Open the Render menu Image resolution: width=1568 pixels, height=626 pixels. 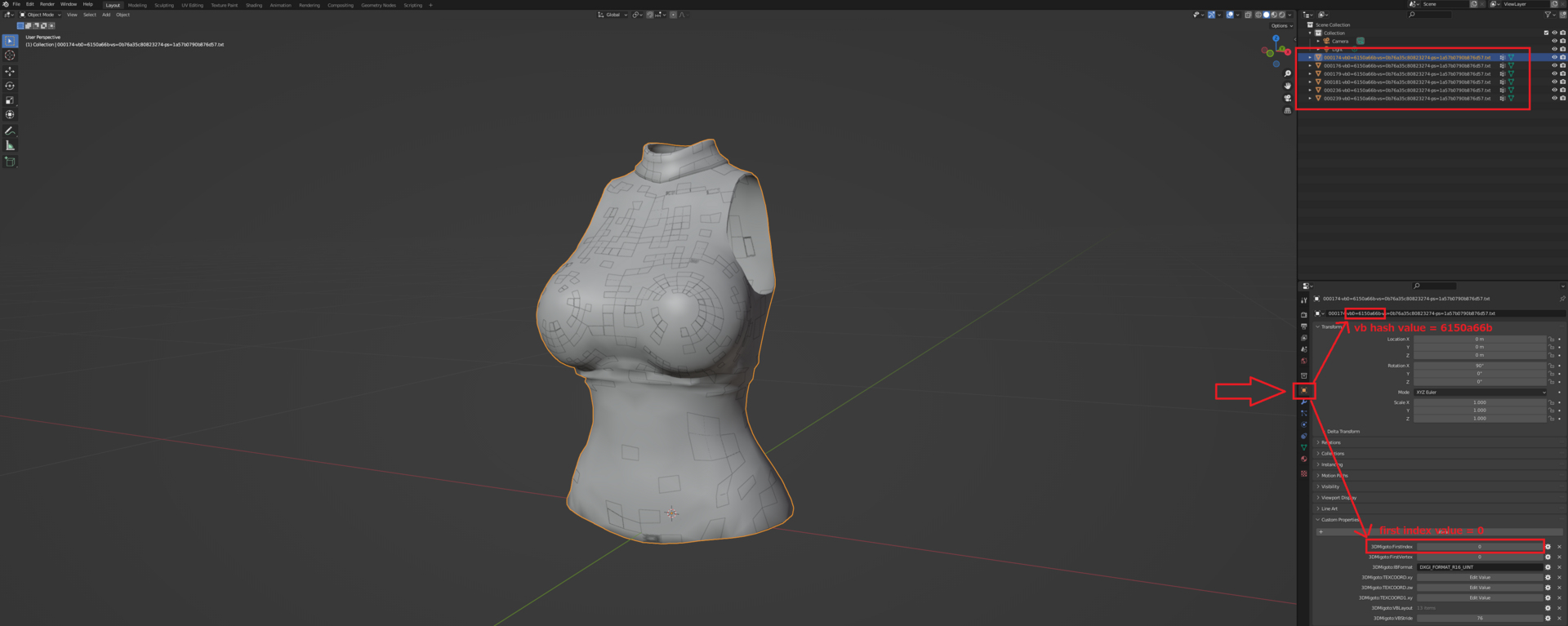47,4
